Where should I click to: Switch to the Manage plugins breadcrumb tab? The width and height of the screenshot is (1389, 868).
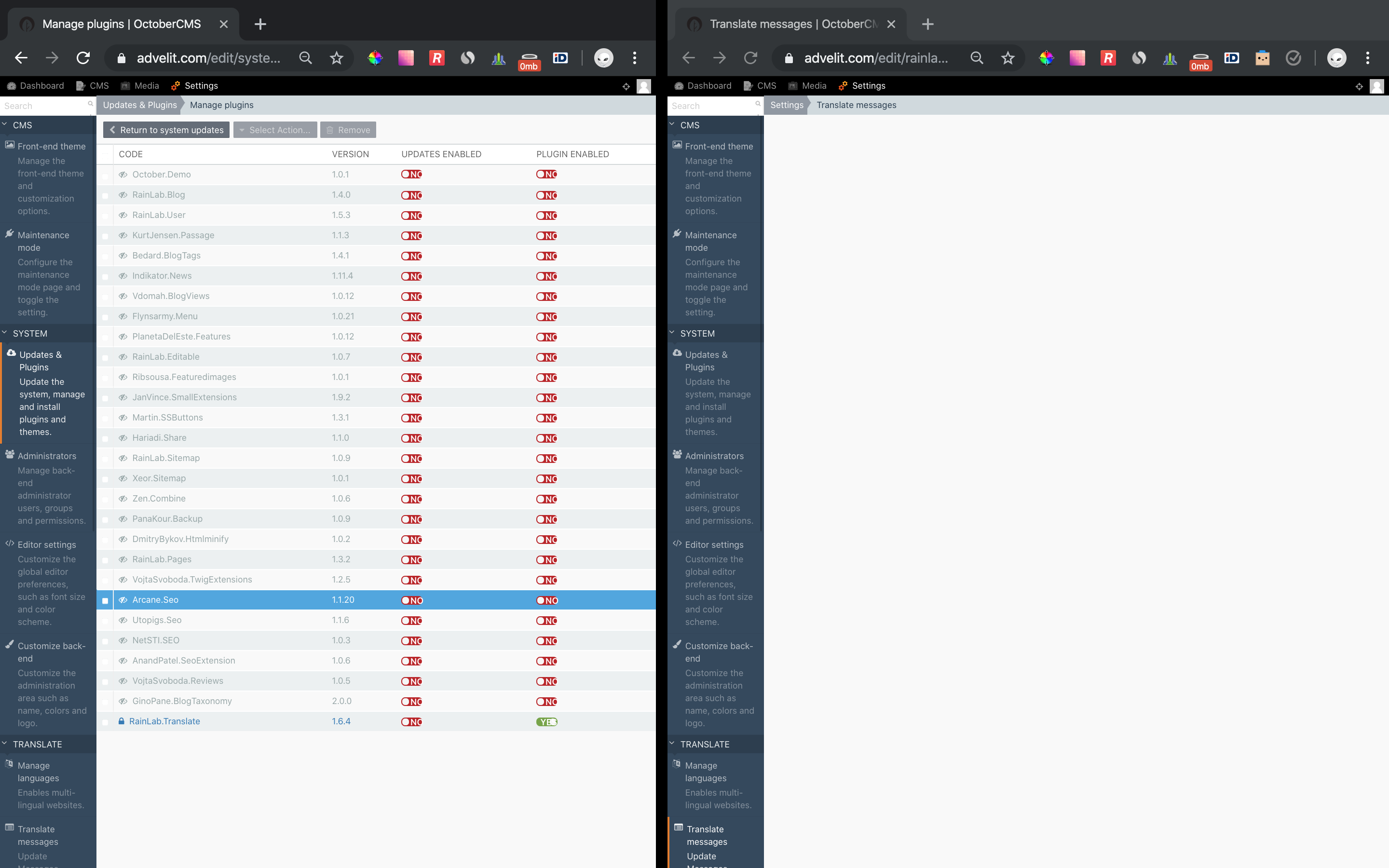point(221,105)
